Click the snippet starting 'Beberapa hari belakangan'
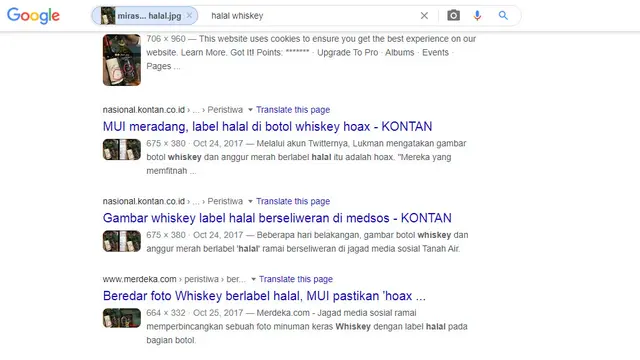Screen dimensions: 640x360 click(x=307, y=242)
